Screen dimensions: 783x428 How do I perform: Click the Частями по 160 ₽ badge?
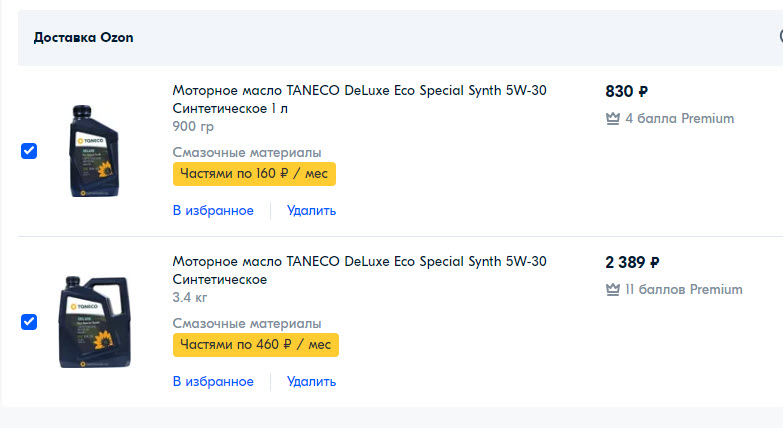click(254, 174)
